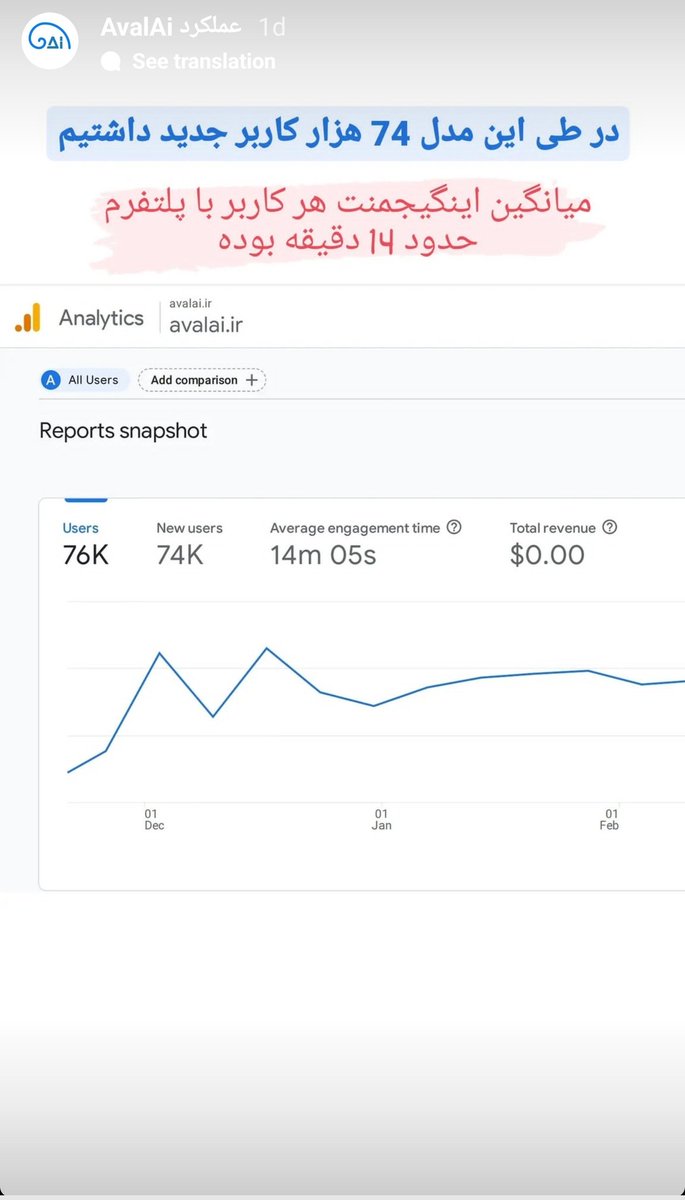Image resolution: width=685 pixels, height=1200 pixels.
Task: Click the plus icon in Add comparison
Action: [x=252, y=380]
